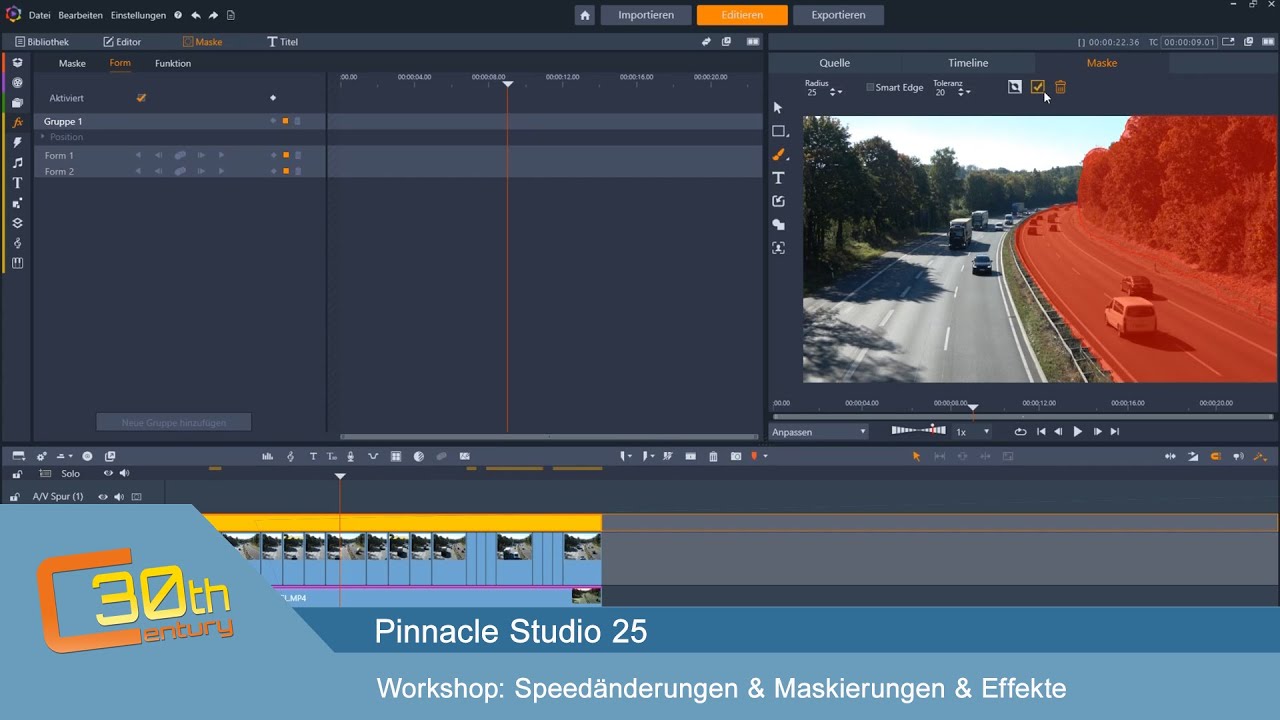The height and width of the screenshot is (720, 1280).
Task: Click Neue Gruppe hinzufügen button
Action: [x=174, y=423]
